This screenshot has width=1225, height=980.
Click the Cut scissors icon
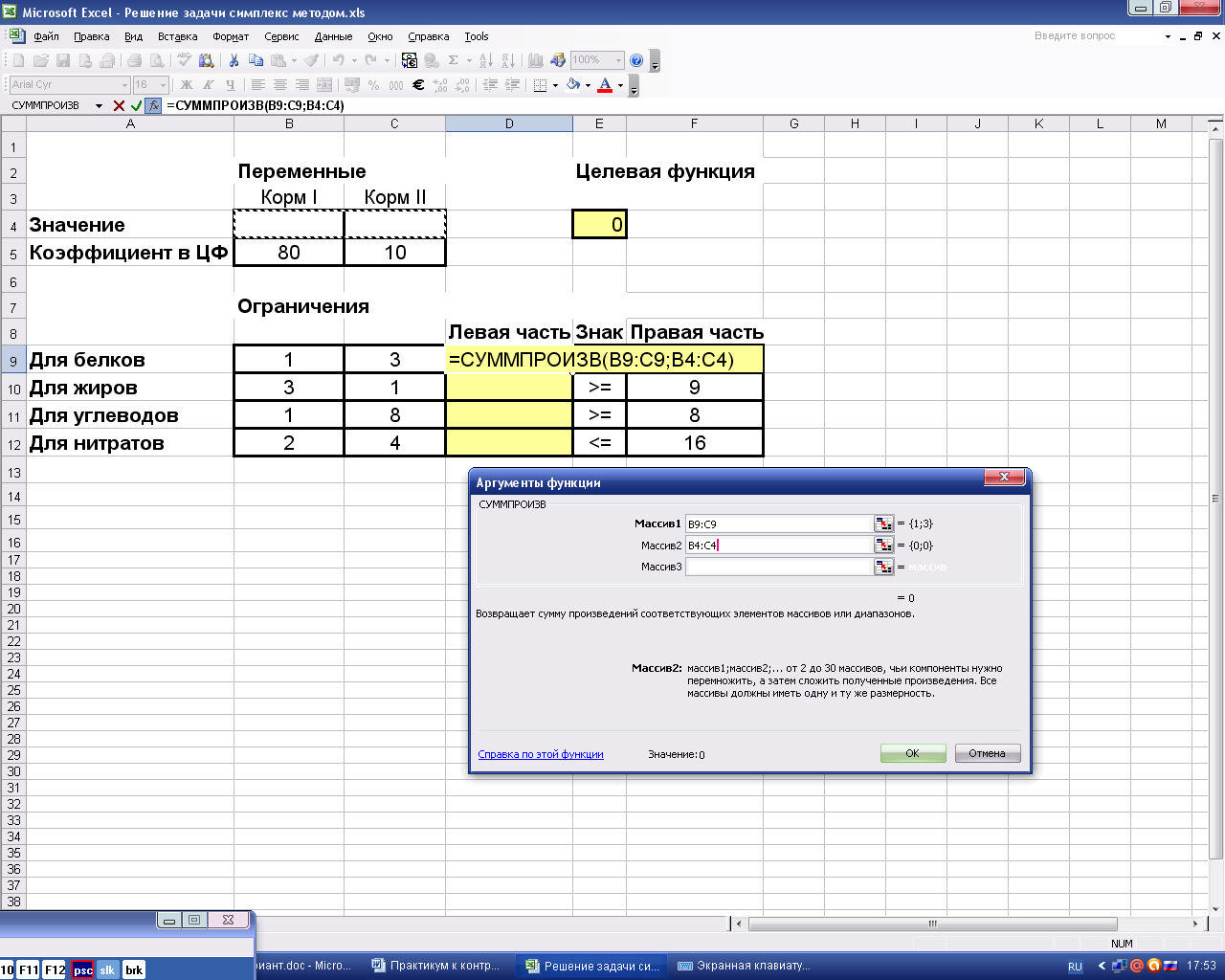click(234, 60)
